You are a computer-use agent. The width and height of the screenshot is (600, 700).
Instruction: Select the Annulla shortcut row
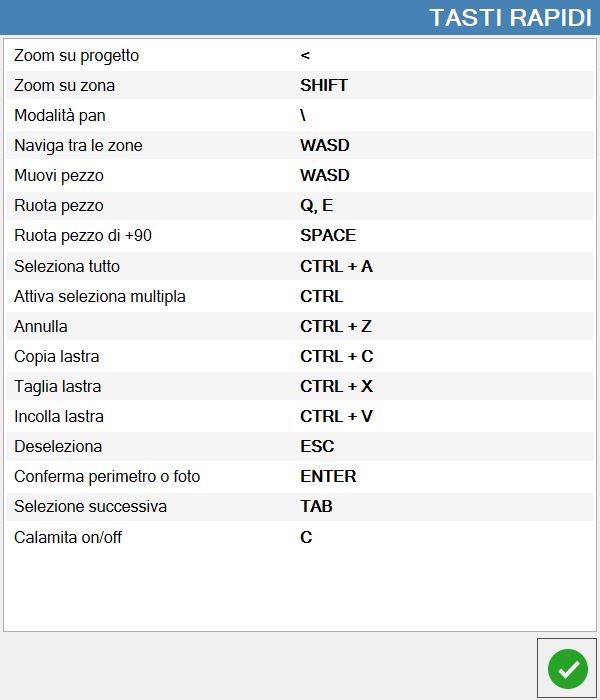pyautogui.click(x=300, y=326)
